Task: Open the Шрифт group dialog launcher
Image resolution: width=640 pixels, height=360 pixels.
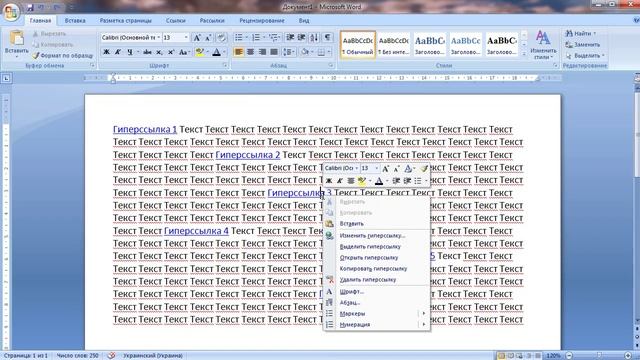Action: (x=225, y=65)
